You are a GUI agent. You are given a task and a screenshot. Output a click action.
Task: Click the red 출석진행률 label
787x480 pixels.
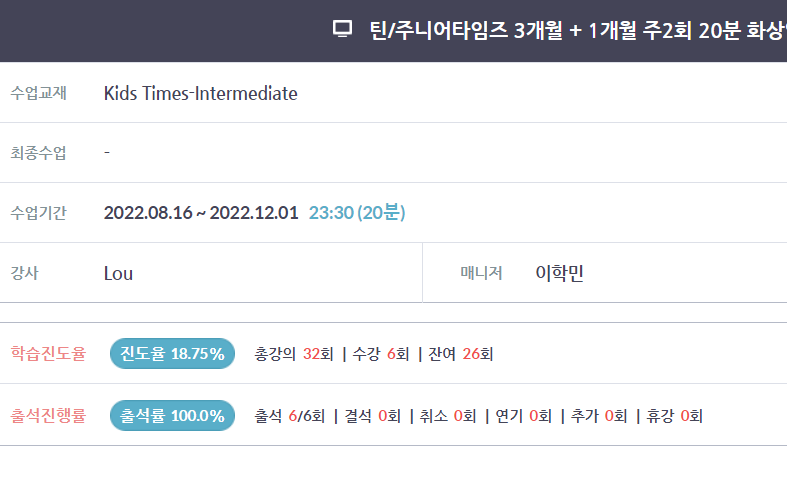[x=48, y=416]
